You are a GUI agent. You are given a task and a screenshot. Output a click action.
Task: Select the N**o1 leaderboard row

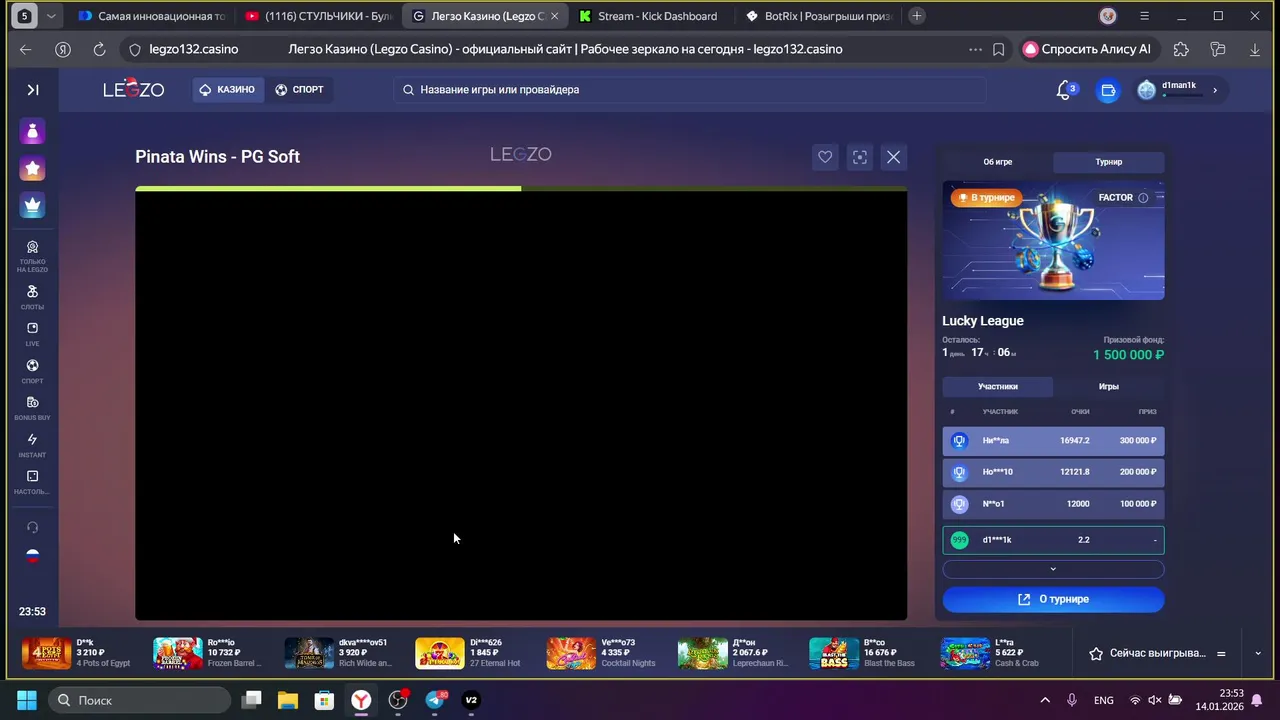point(1053,504)
